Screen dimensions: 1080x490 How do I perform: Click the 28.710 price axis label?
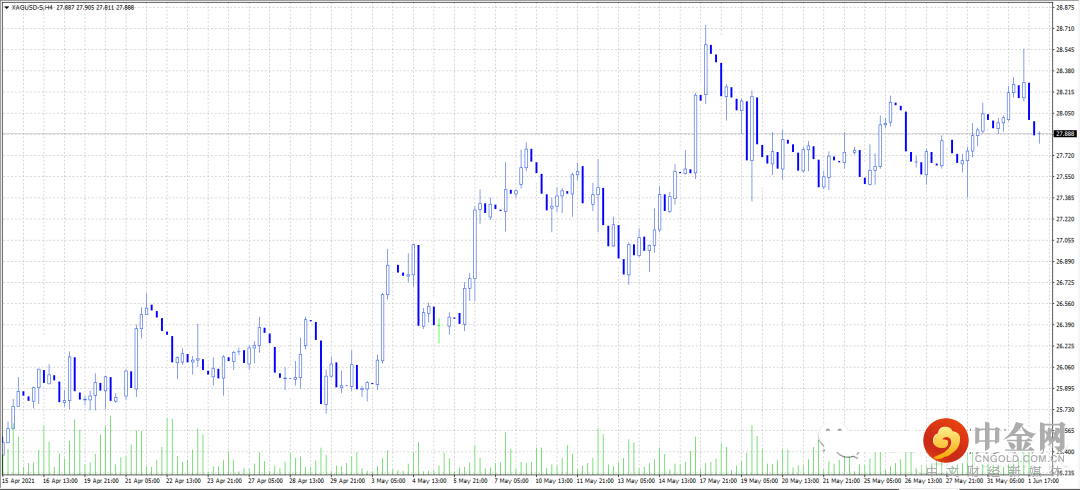click(x=1064, y=29)
